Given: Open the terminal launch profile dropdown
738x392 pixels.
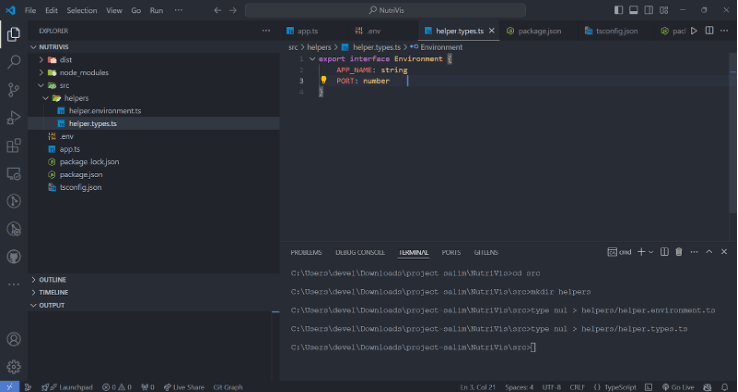Looking at the screenshot, I should pyautogui.click(x=651, y=252).
